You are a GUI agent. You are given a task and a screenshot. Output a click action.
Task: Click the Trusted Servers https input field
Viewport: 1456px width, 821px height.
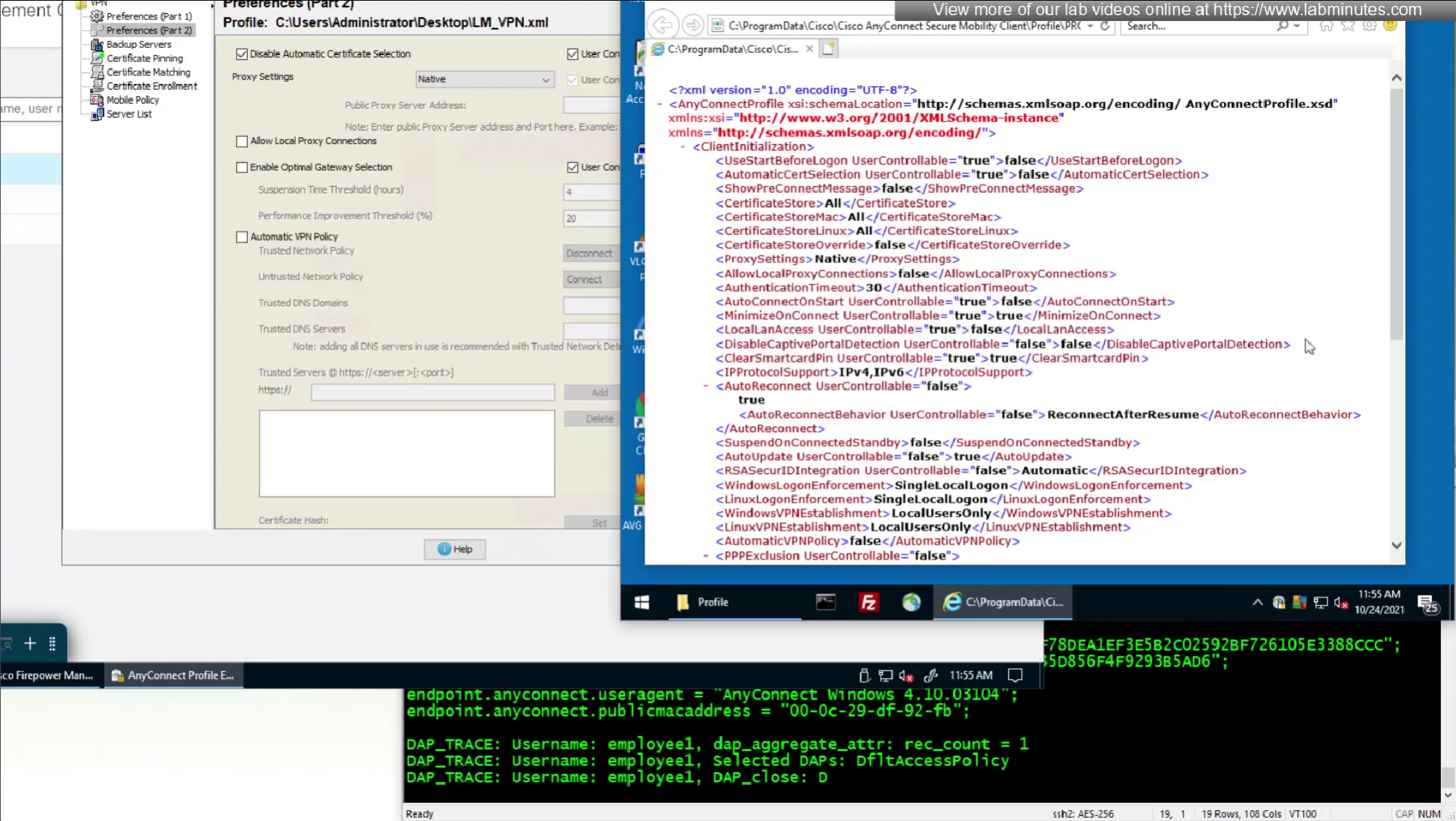433,392
